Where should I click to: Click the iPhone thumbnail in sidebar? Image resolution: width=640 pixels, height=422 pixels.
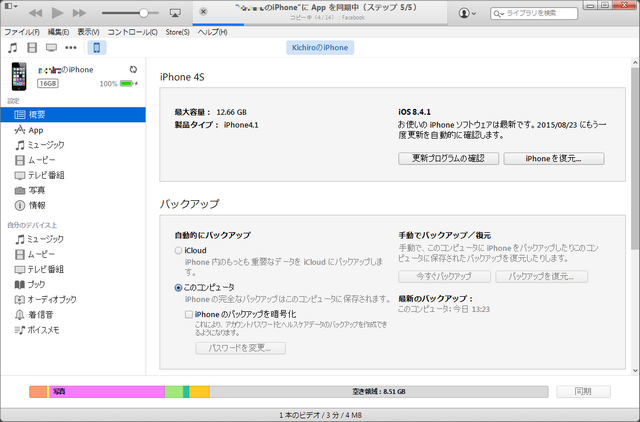point(19,76)
